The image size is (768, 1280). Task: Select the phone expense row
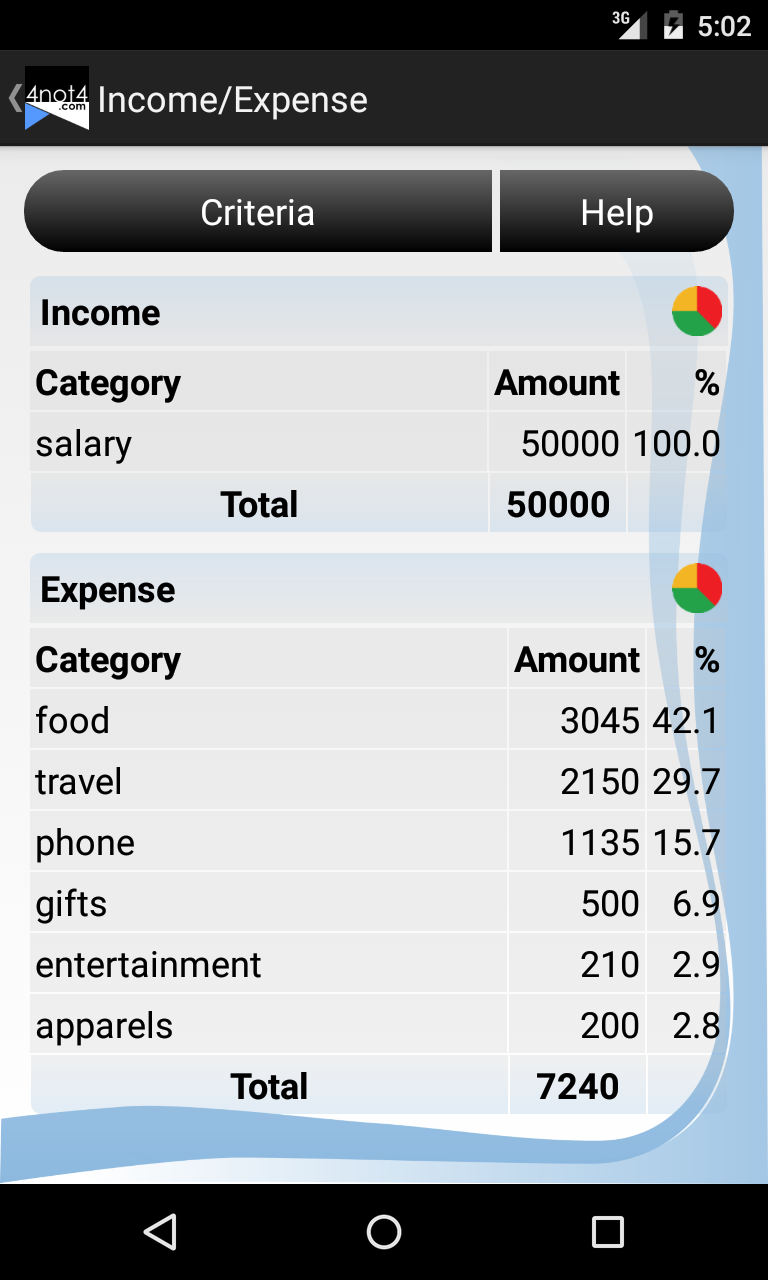tap(378, 842)
